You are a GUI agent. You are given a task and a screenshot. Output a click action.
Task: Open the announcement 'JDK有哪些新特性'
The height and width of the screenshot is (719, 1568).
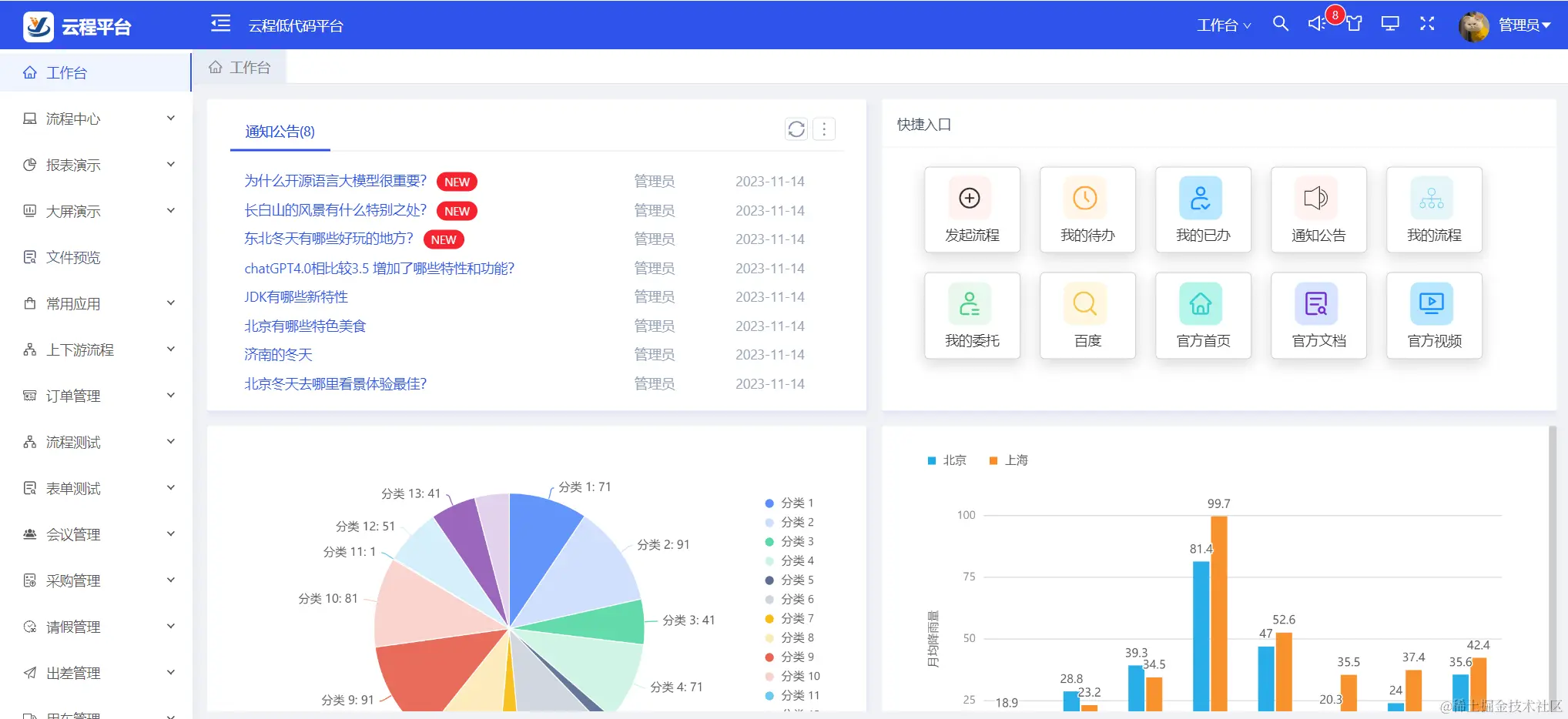tap(296, 296)
